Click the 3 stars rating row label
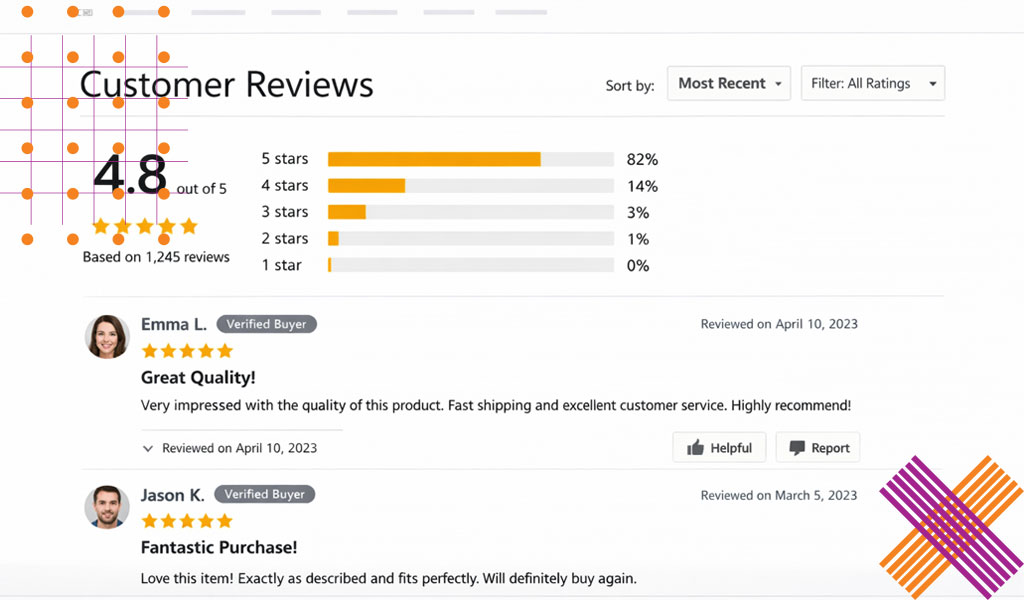Image resolution: width=1024 pixels, height=600 pixels. [x=285, y=212]
